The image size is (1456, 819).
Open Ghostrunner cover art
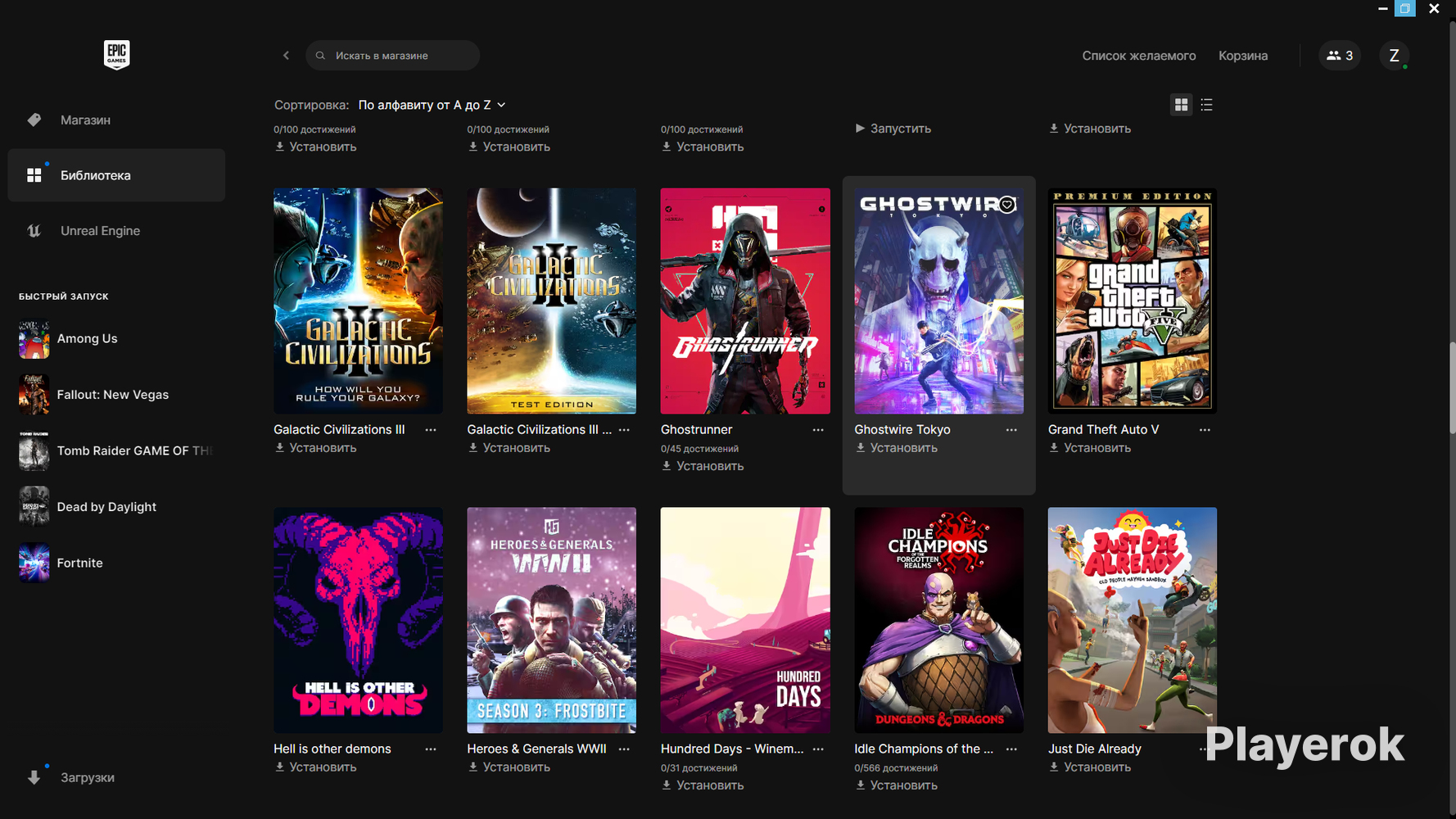(745, 301)
